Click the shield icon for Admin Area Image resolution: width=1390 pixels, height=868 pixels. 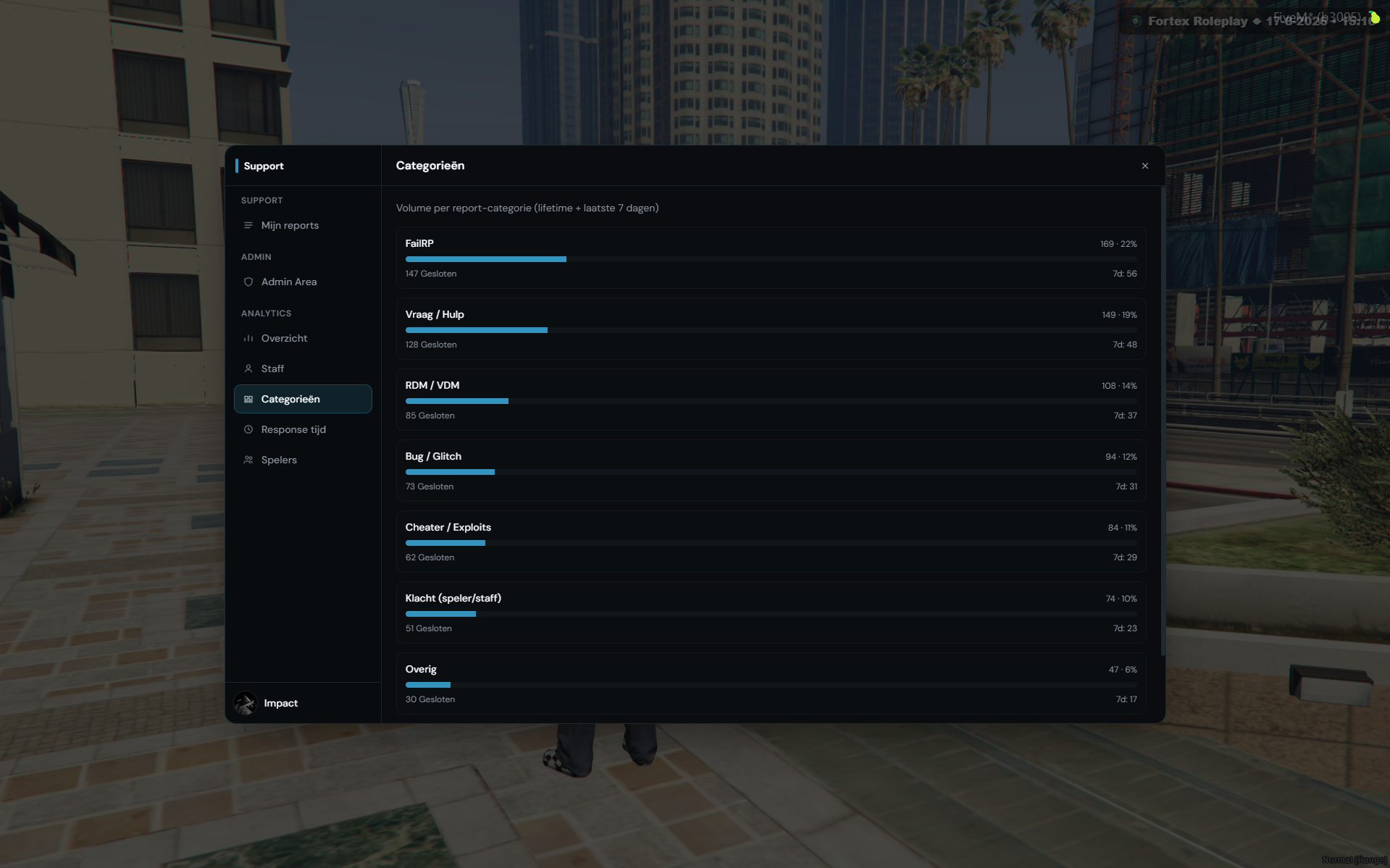tap(248, 282)
